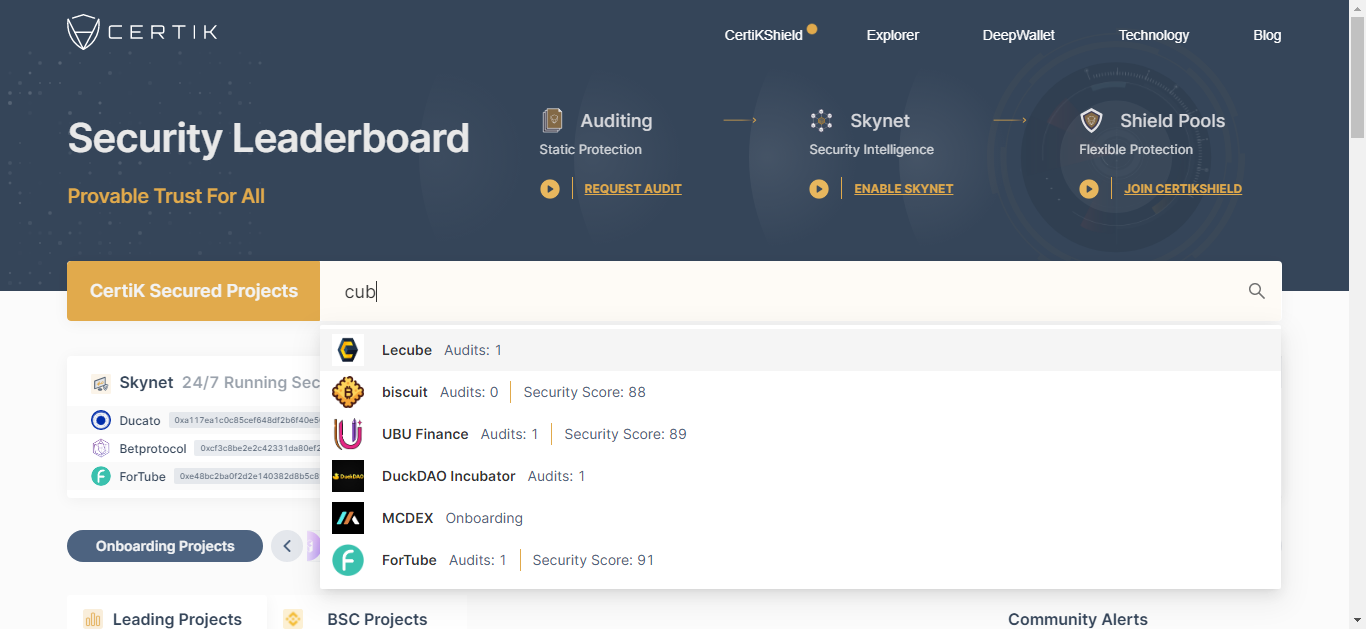
Task: Open Ducato in the Skynet list
Action: (x=140, y=421)
